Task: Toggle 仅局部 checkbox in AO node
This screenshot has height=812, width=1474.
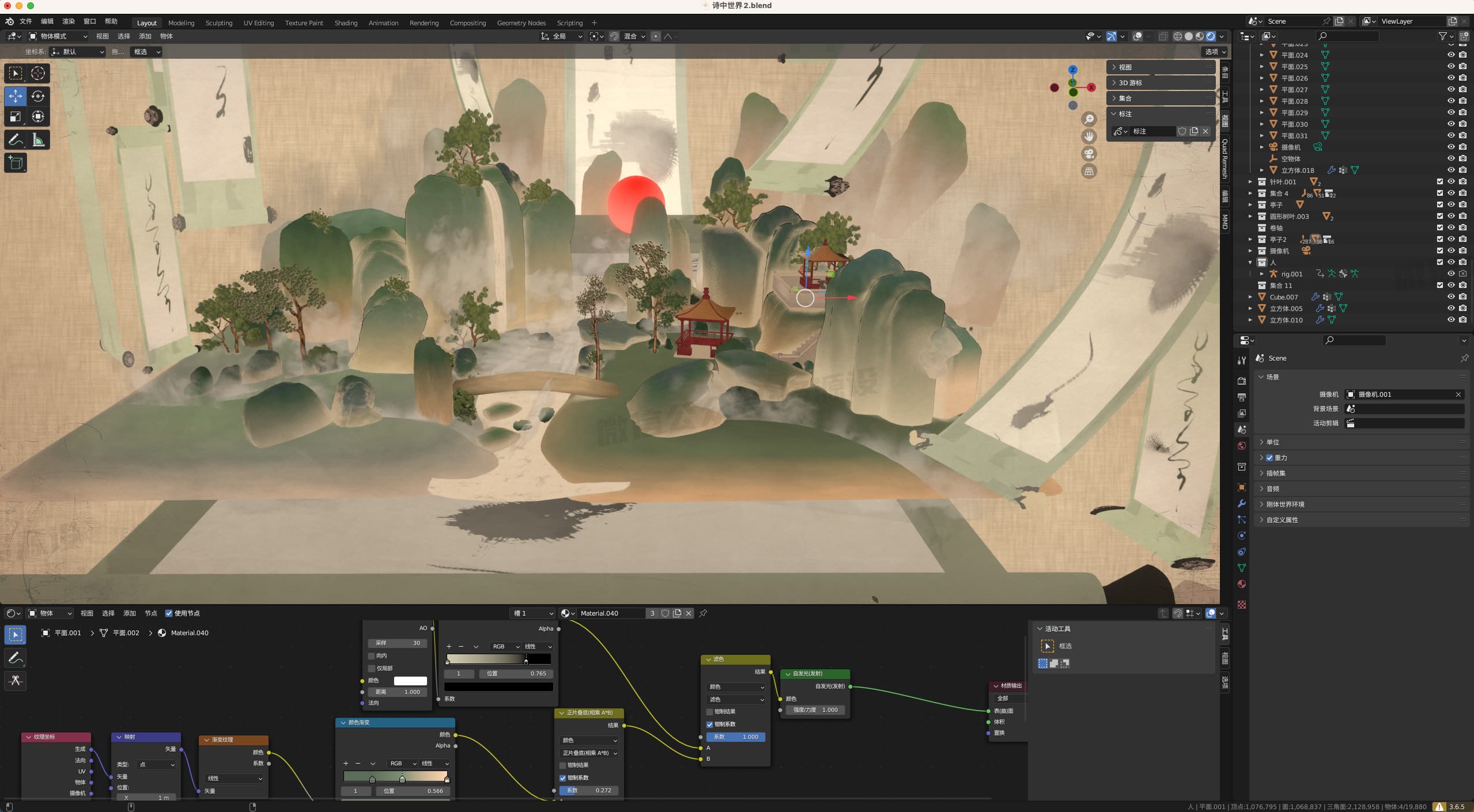Action: click(372, 669)
